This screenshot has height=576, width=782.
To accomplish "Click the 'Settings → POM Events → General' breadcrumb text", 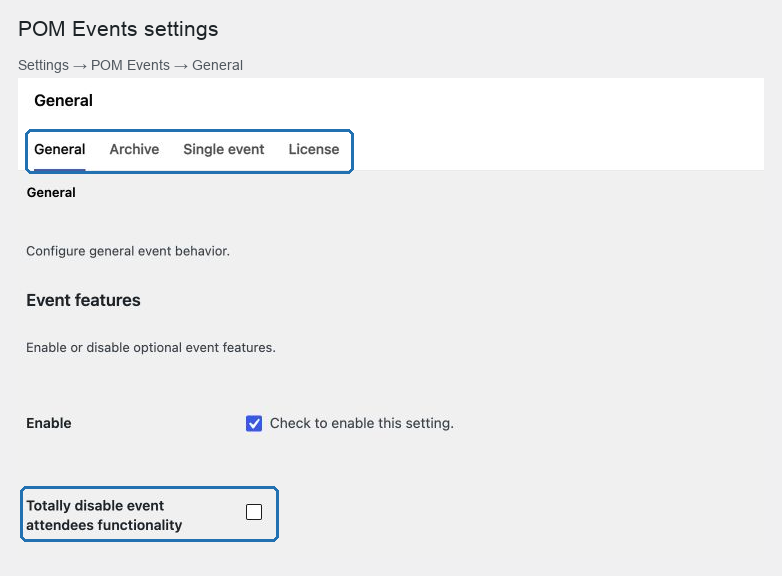I will click(x=131, y=65).
